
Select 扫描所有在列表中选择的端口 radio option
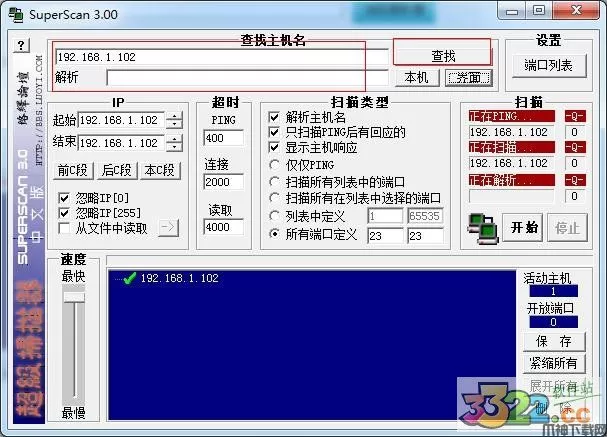(274, 198)
